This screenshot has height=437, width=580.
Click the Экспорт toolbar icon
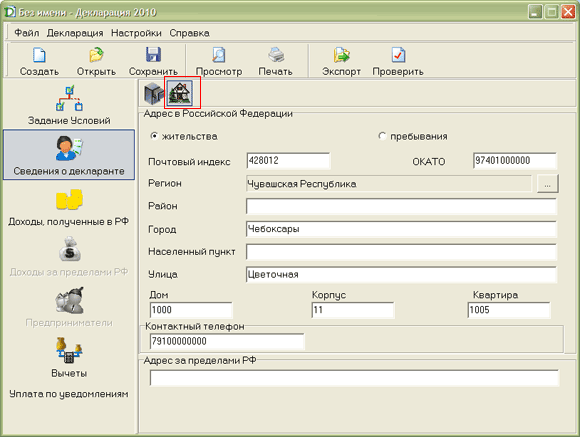point(341,55)
